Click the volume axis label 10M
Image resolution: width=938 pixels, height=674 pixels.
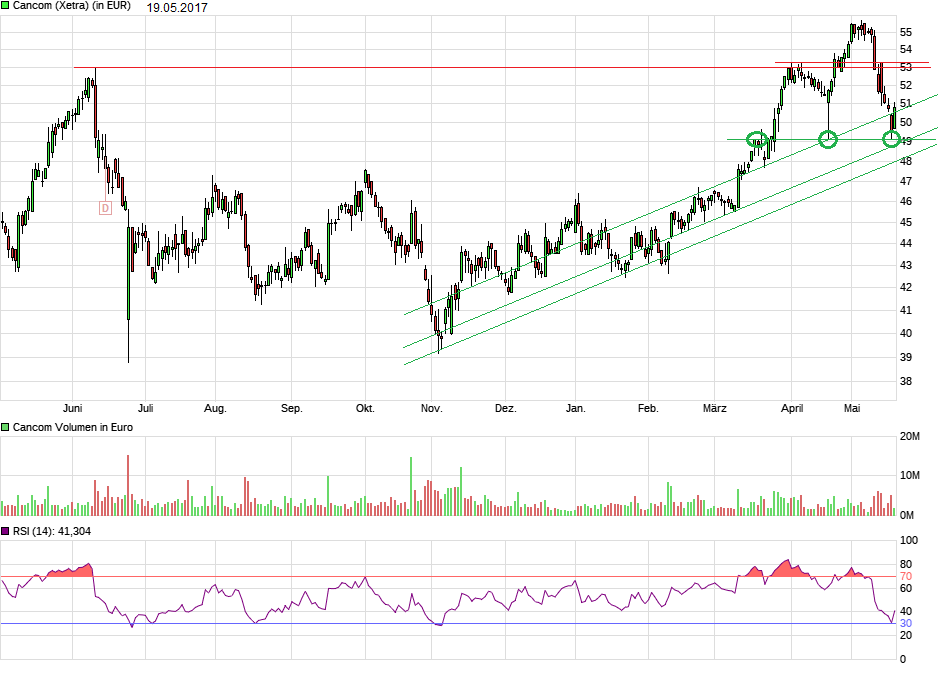click(910, 475)
